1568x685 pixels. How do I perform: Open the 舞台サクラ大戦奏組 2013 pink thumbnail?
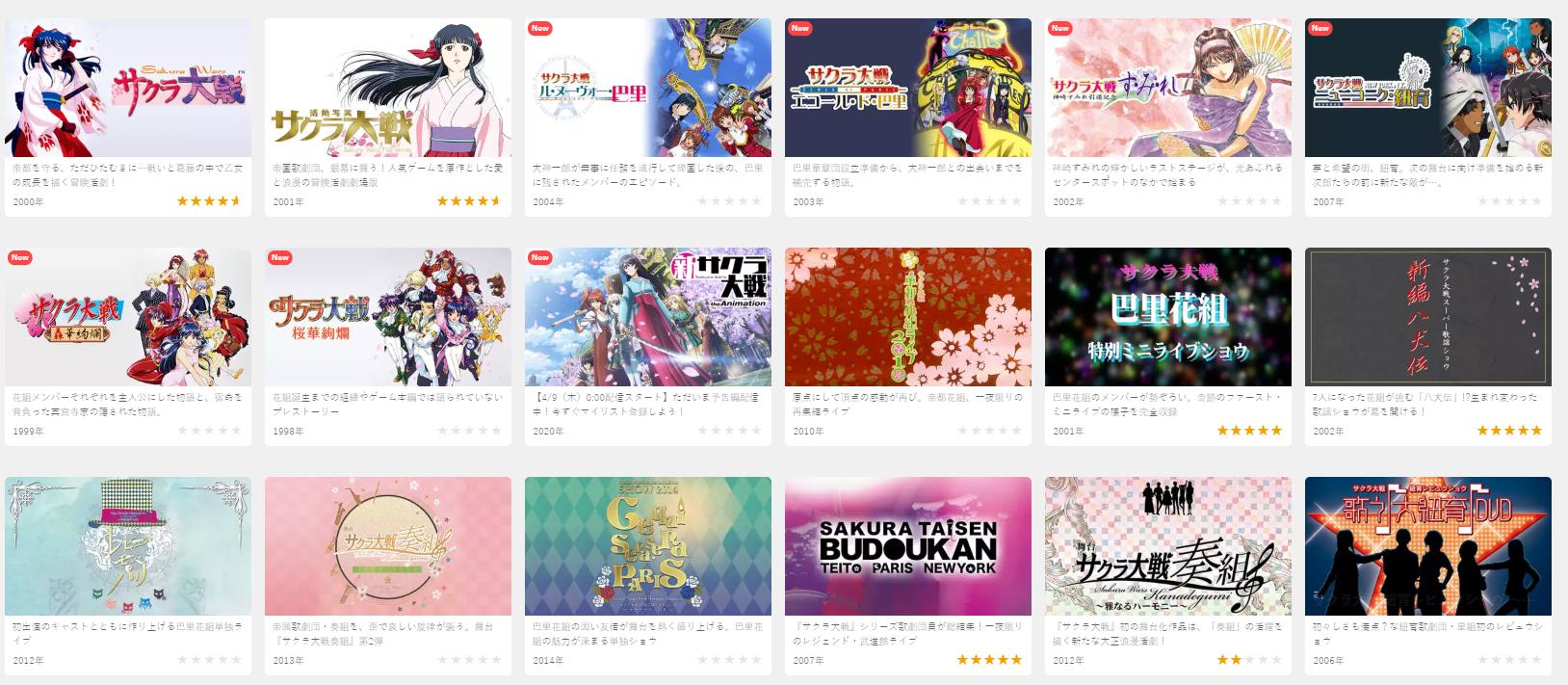(x=388, y=546)
